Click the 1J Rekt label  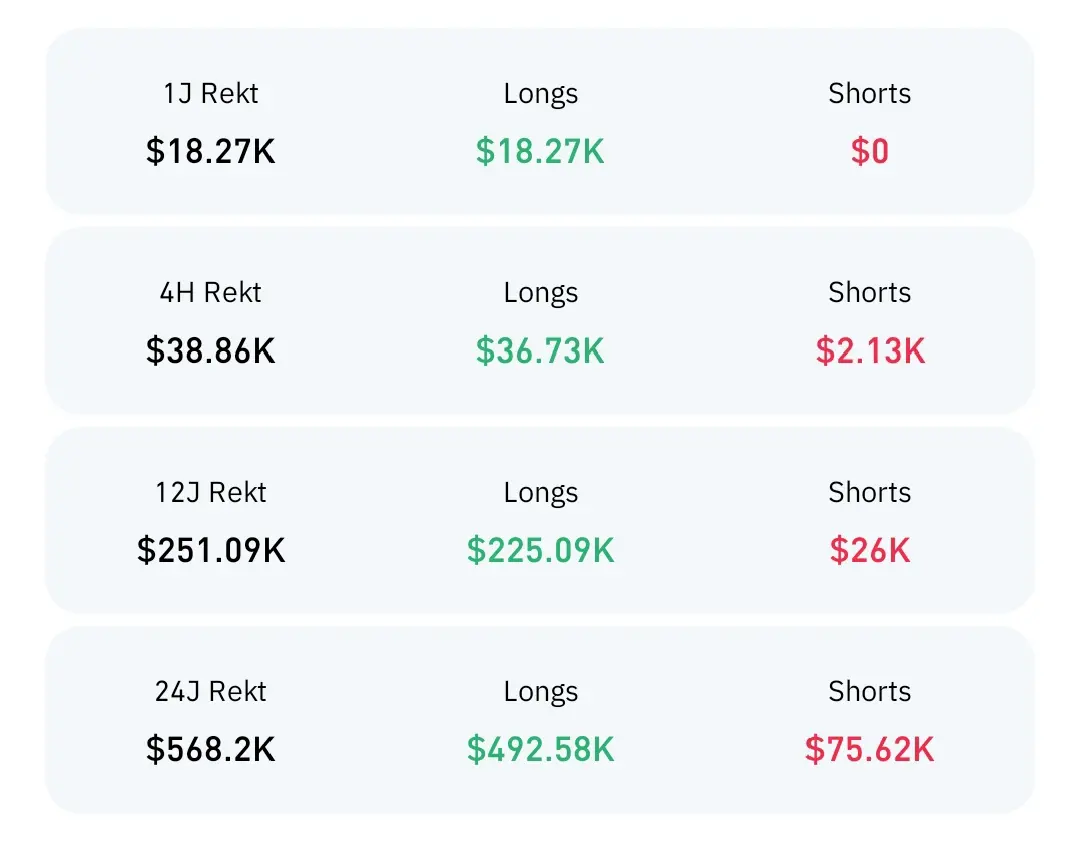coord(211,94)
